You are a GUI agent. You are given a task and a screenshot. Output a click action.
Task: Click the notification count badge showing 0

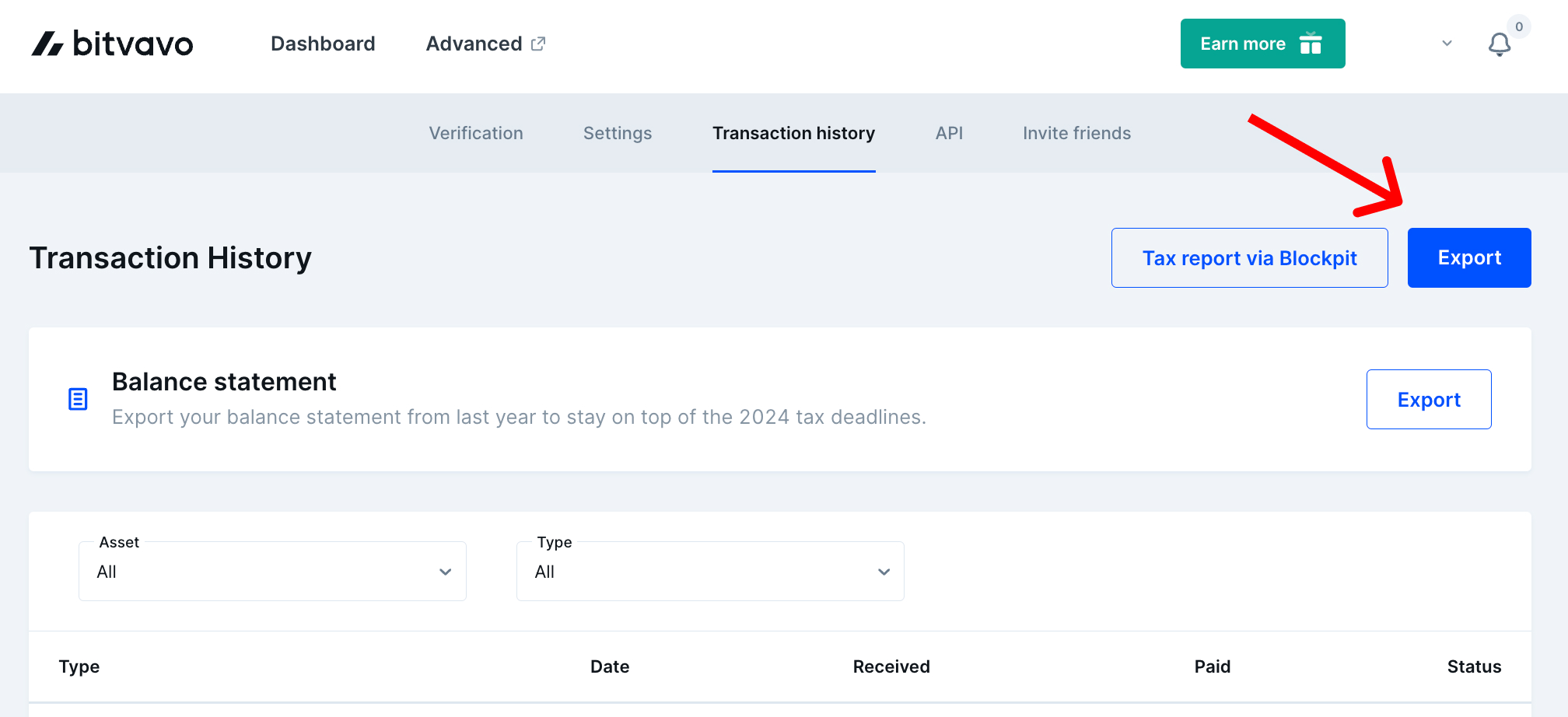coord(1517,26)
